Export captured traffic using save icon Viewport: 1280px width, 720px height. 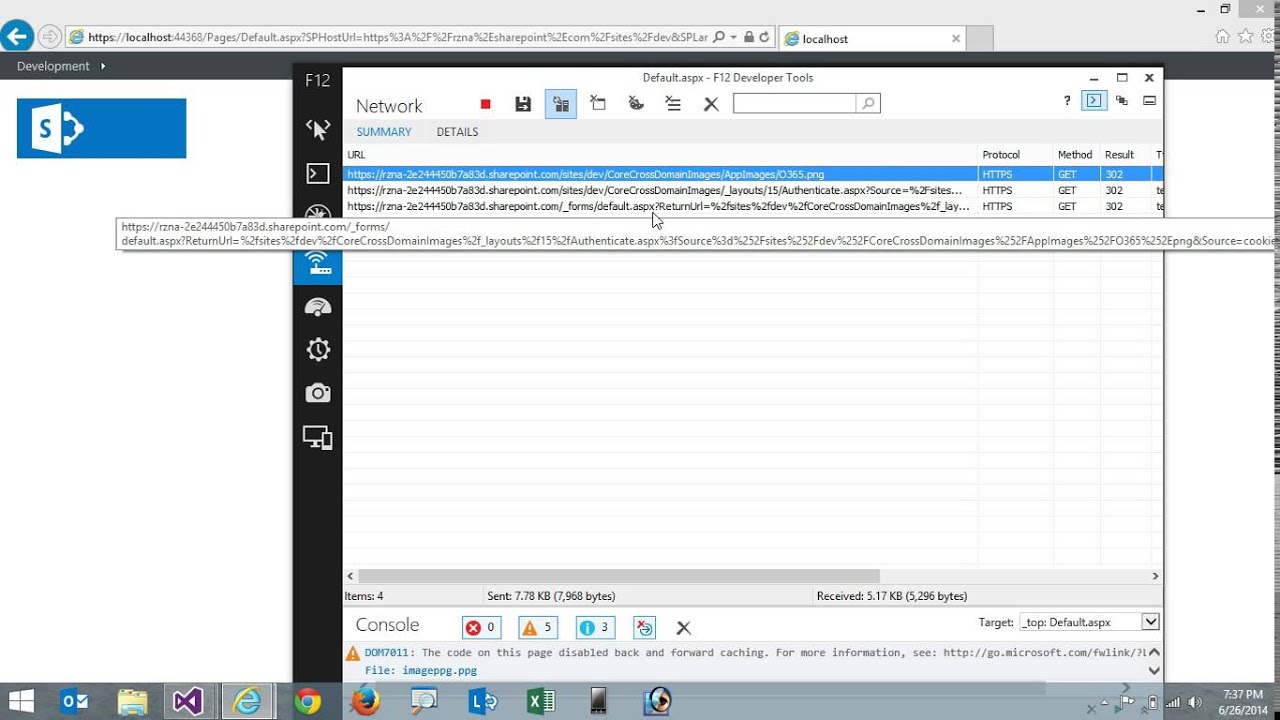point(522,104)
